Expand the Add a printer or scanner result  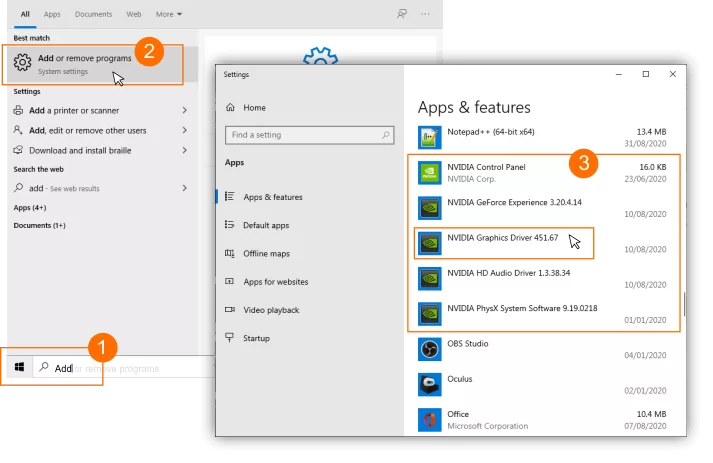(x=185, y=110)
